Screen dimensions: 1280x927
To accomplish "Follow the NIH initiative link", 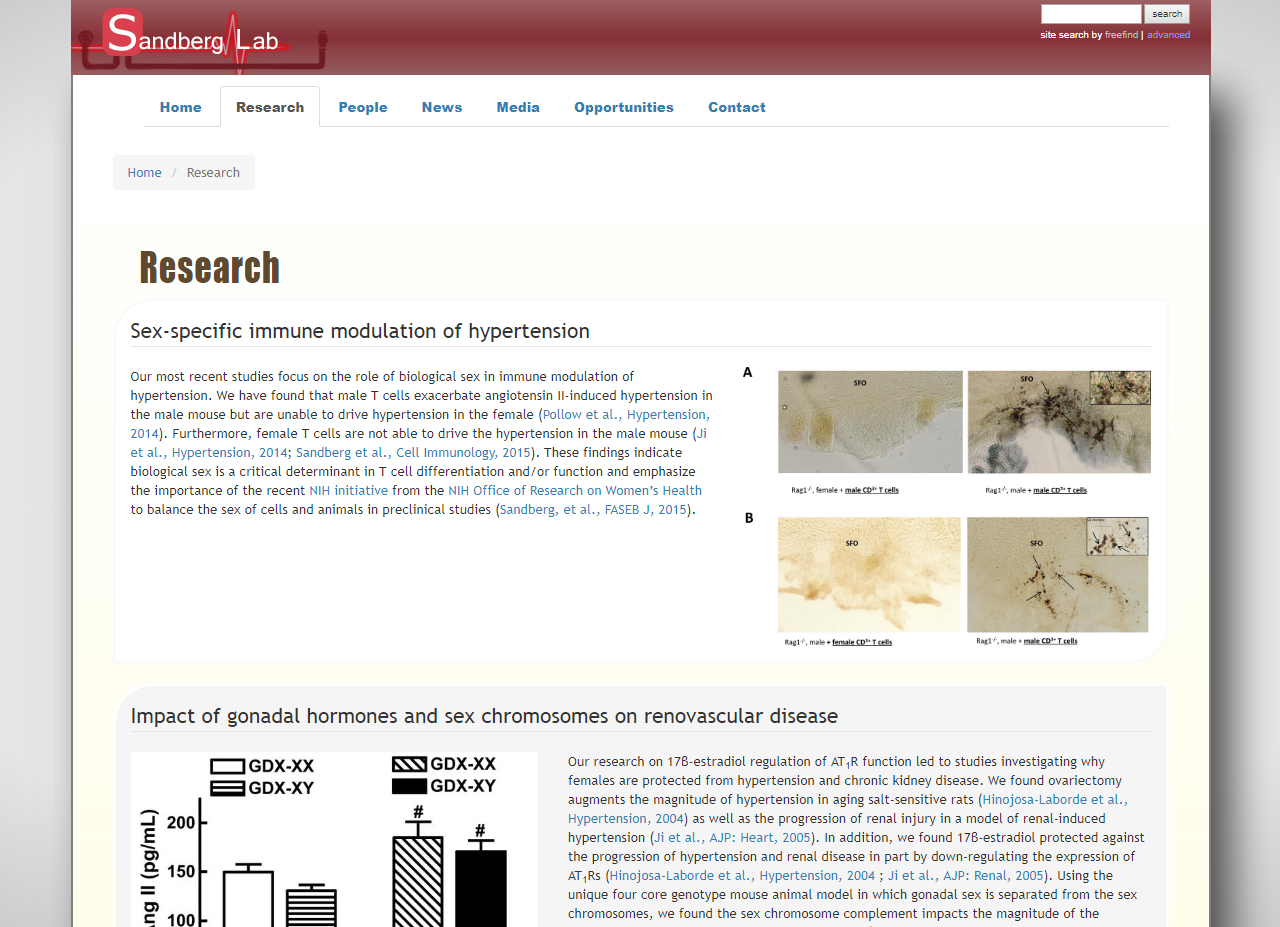I will click(348, 490).
